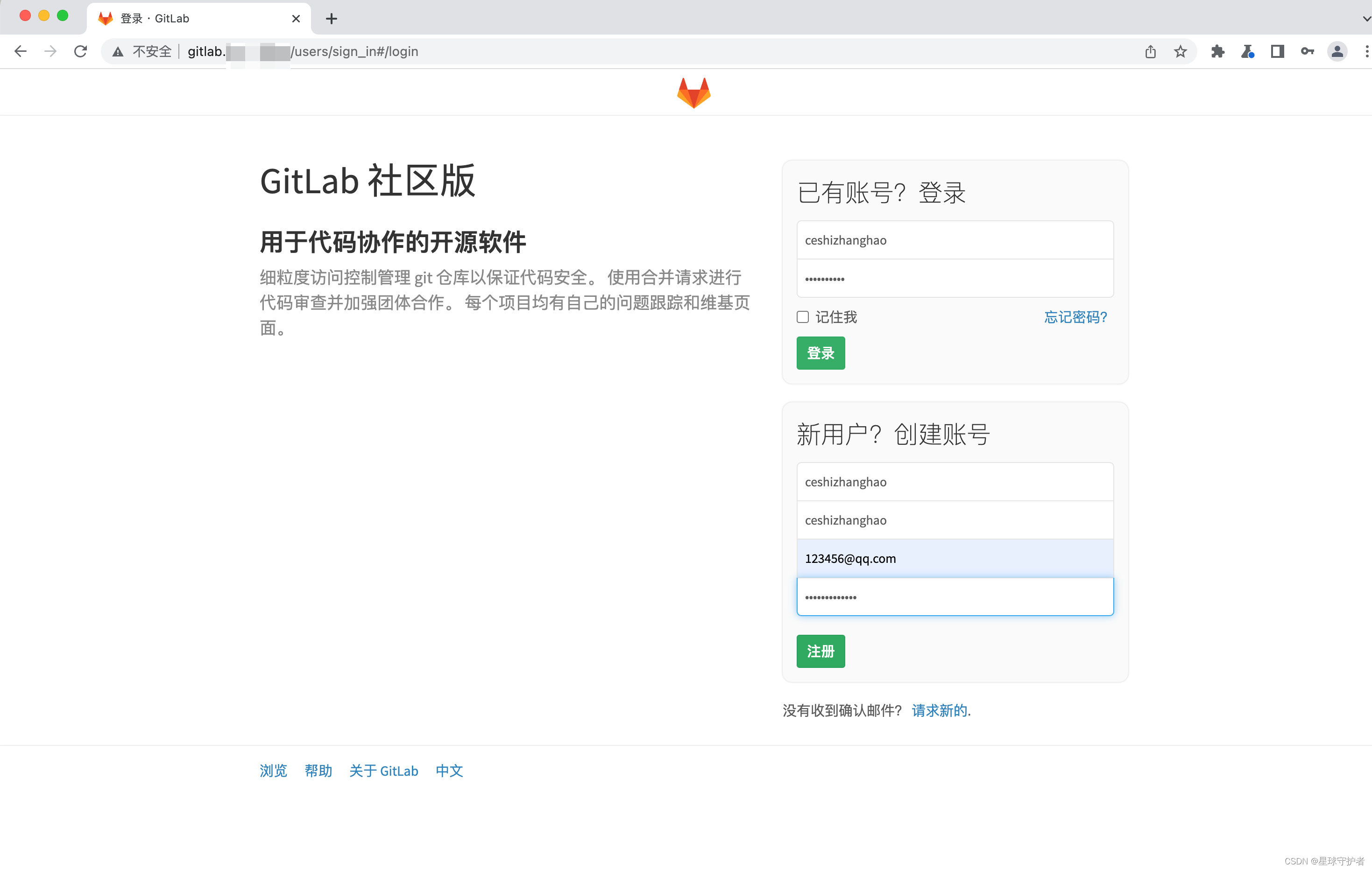Tick the 记住我 checkbox
The image size is (1372, 870).
[x=802, y=317]
